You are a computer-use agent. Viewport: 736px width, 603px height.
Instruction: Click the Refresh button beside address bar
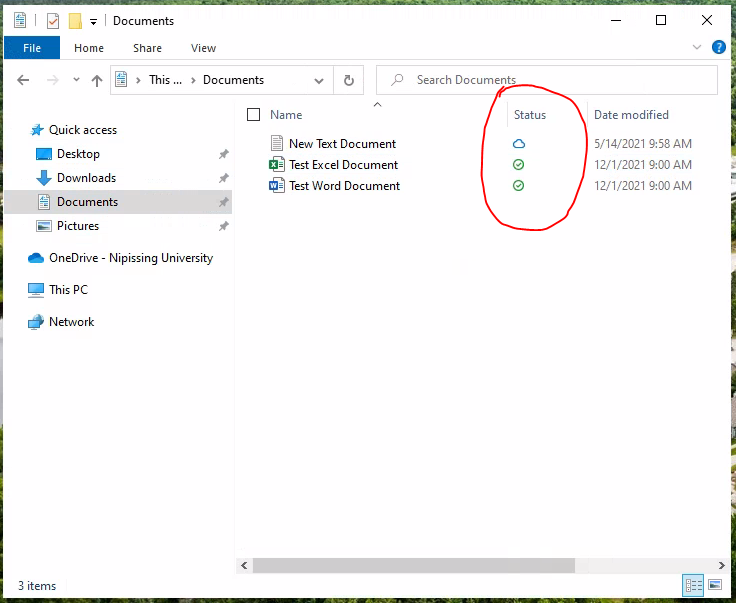click(x=348, y=80)
